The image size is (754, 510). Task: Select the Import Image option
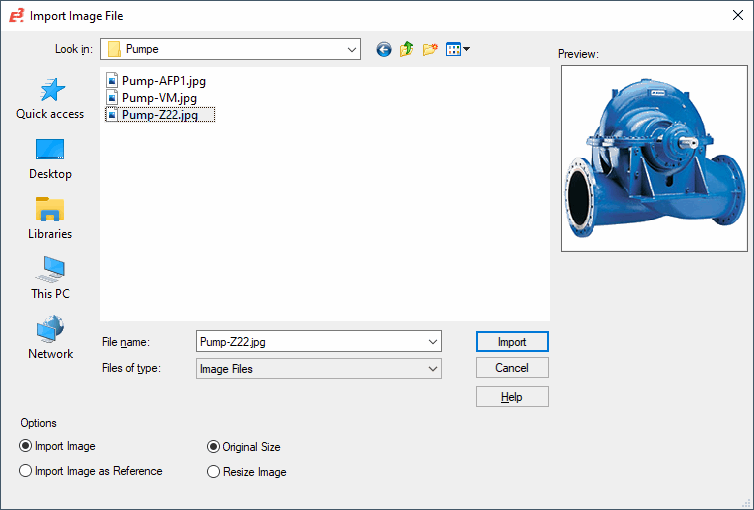coord(26,446)
